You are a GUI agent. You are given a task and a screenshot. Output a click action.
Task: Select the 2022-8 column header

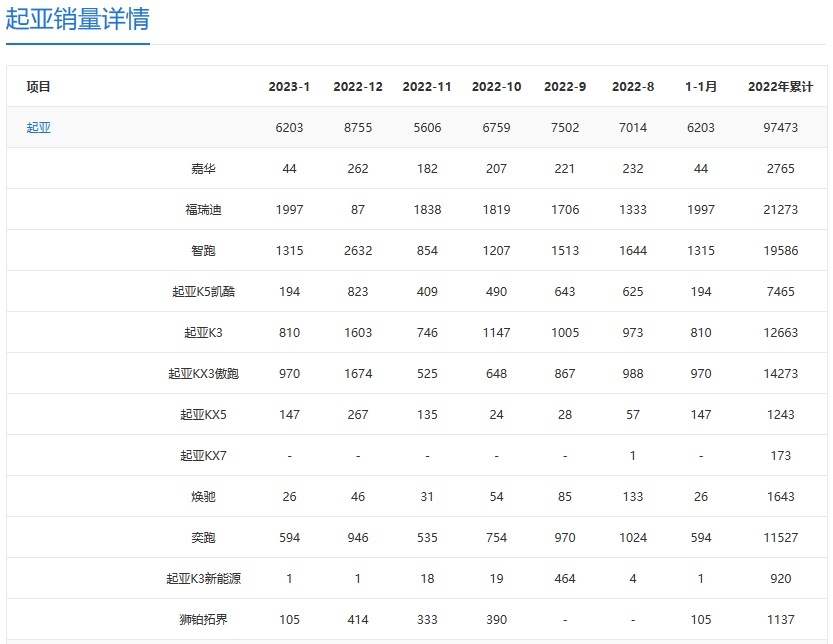(x=633, y=87)
